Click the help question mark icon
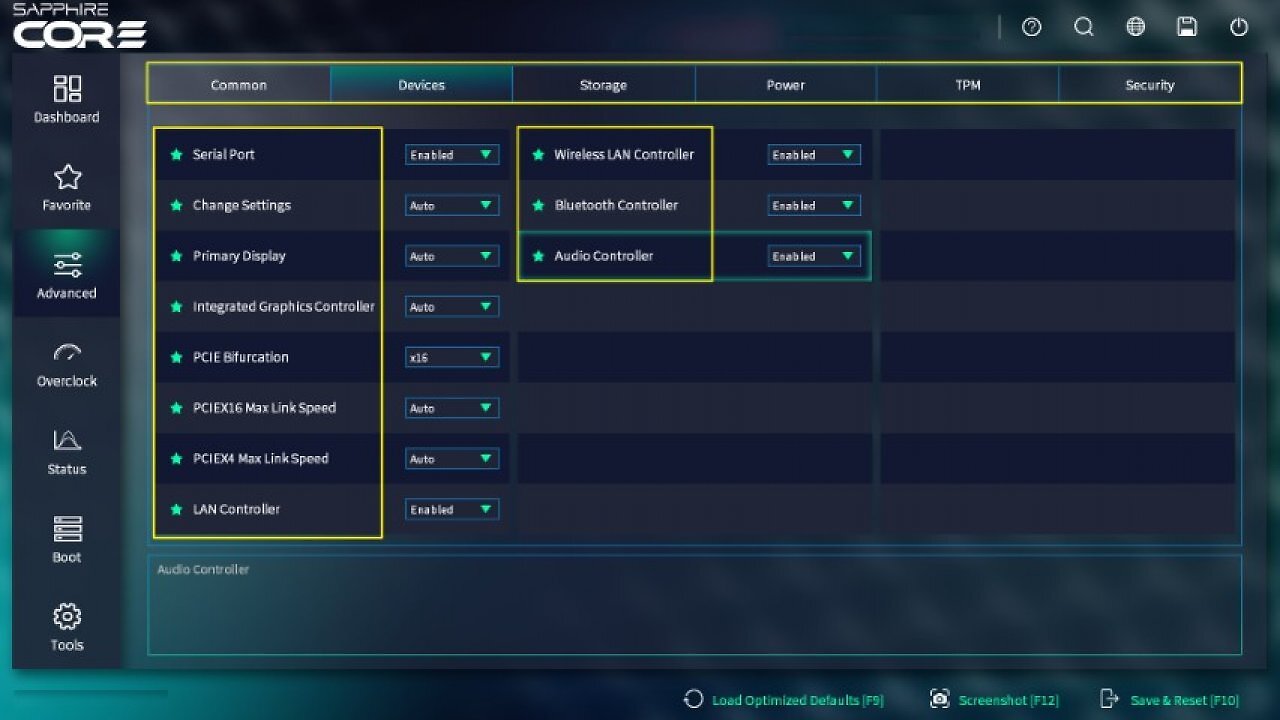 pyautogui.click(x=1032, y=27)
